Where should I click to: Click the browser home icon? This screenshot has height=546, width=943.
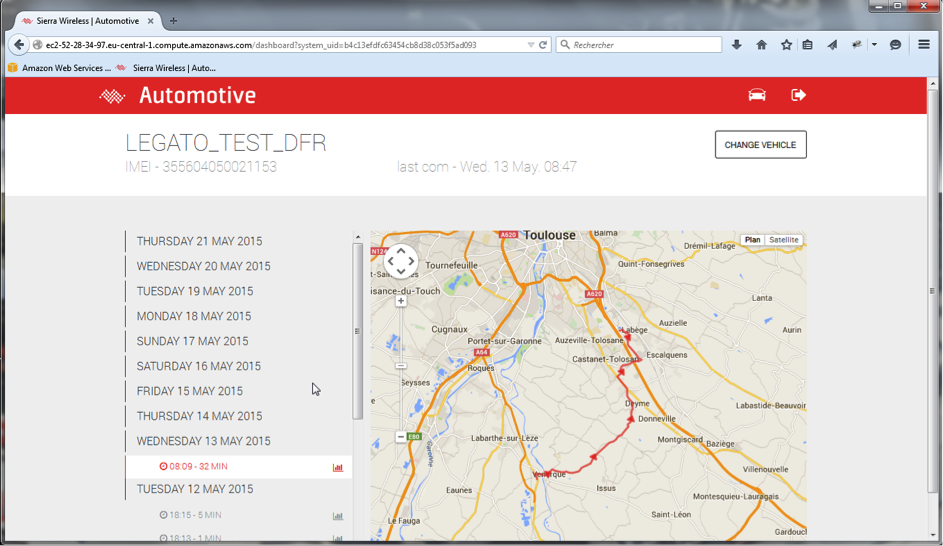761,44
